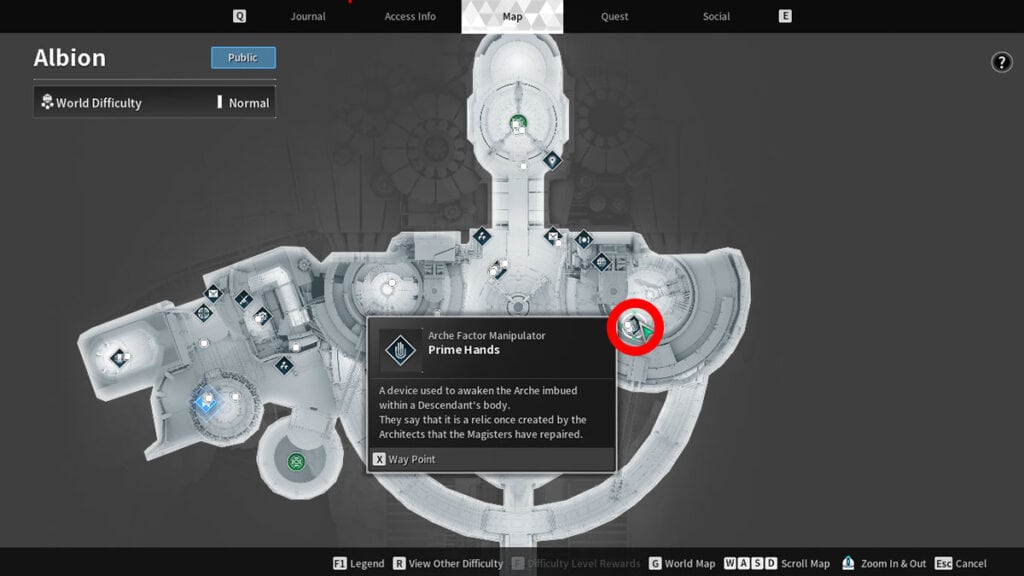Click the Public session button
The width and height of the screenshot is (1024, 576).
tap(243, 57)
